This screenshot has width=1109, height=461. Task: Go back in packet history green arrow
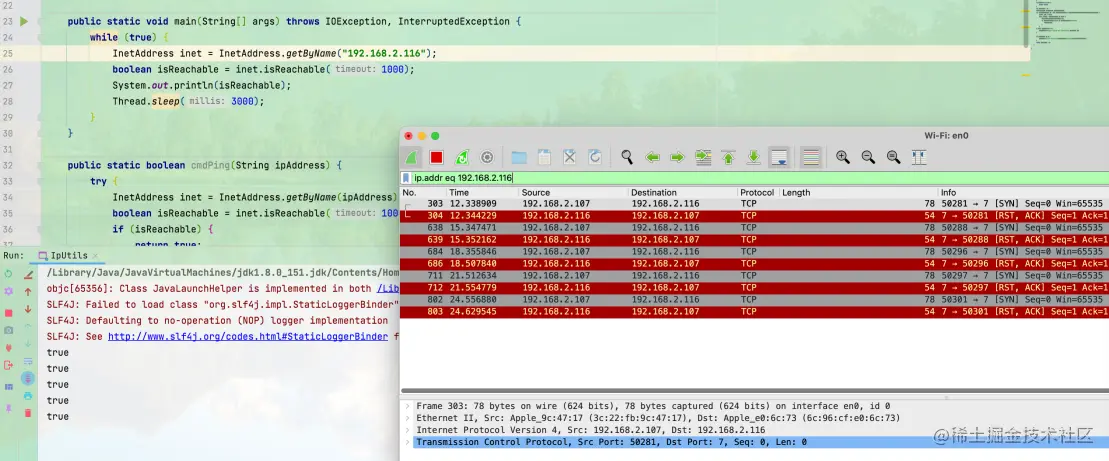652,157
